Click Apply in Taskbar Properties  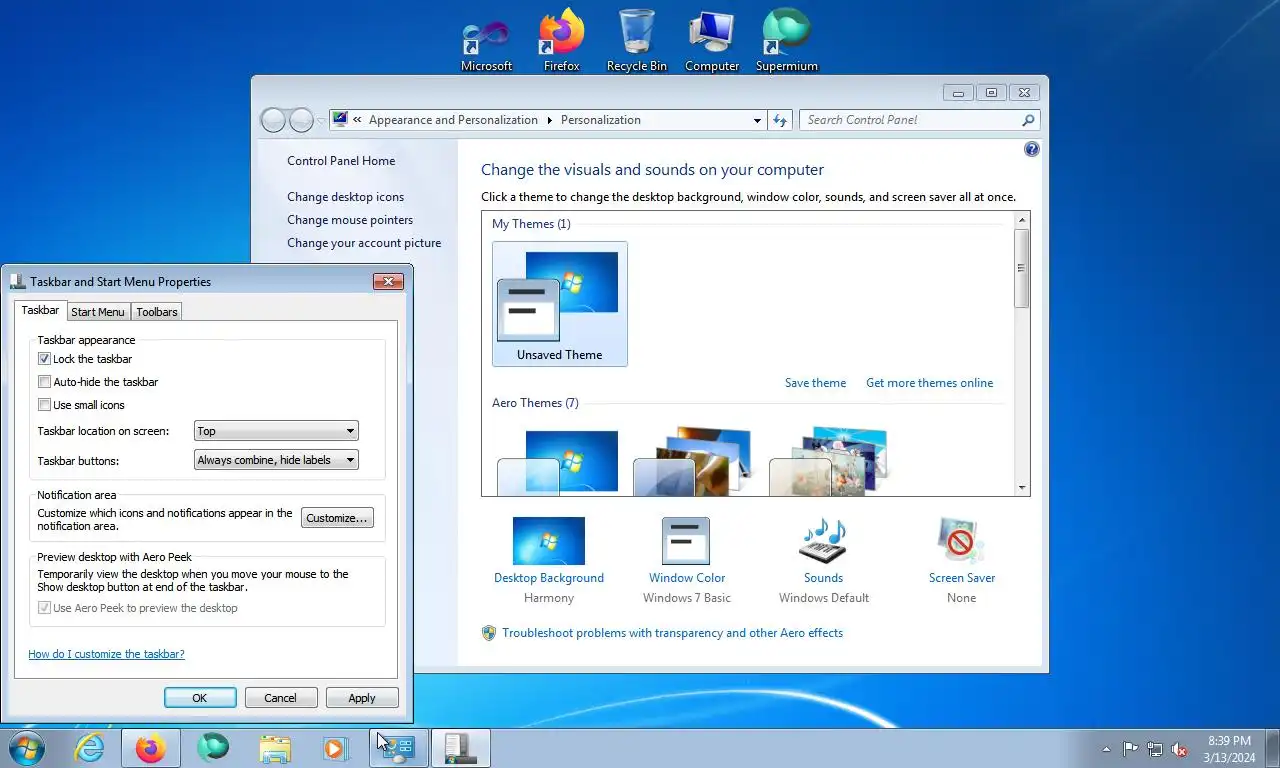point(362,698)
